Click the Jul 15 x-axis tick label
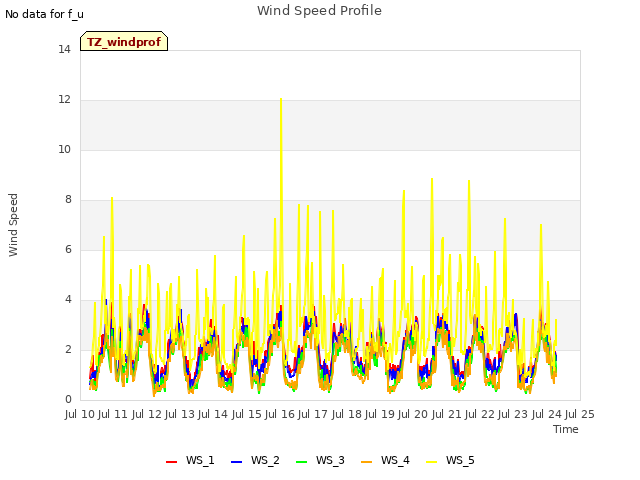Image resolution: width=640 pixels, height=480 pixels. (247, 414)
